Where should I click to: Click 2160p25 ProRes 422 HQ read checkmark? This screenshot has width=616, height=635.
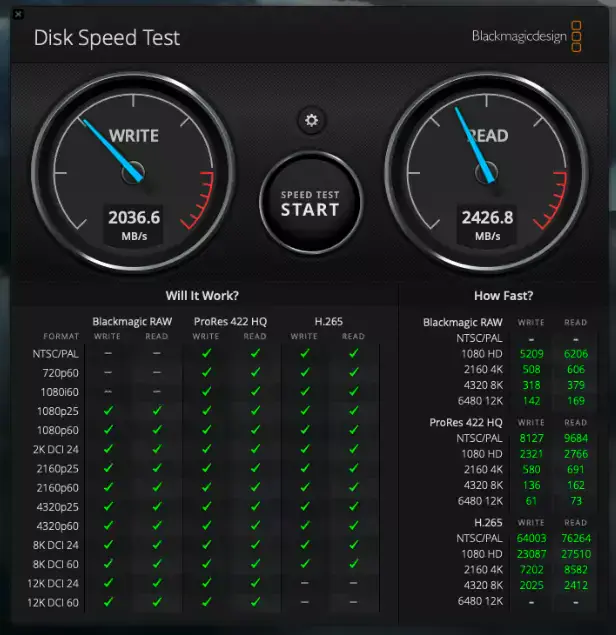point(255,468)
